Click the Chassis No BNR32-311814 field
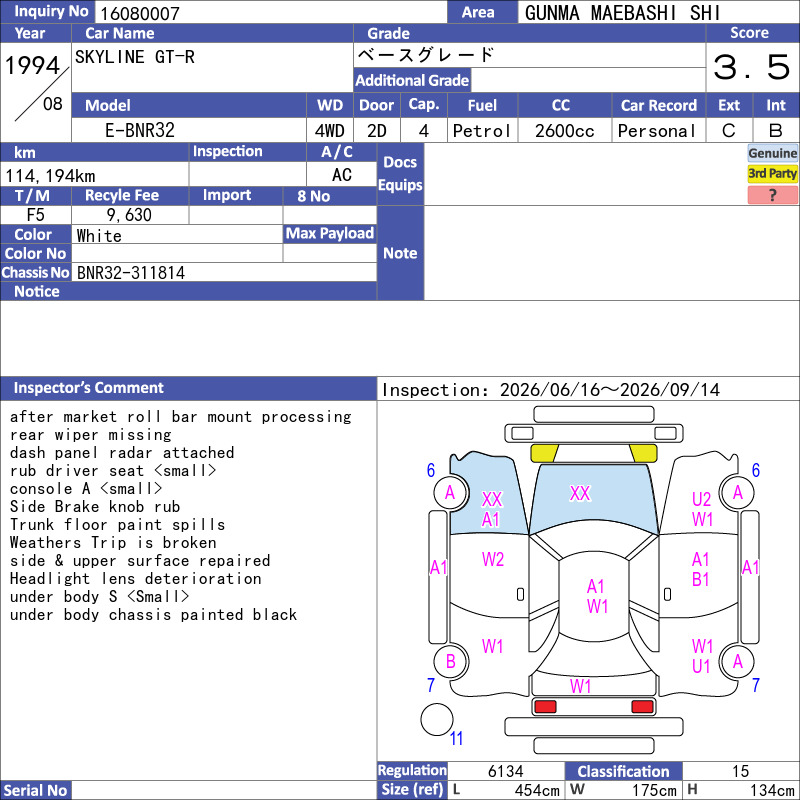 tap(224, 272)
